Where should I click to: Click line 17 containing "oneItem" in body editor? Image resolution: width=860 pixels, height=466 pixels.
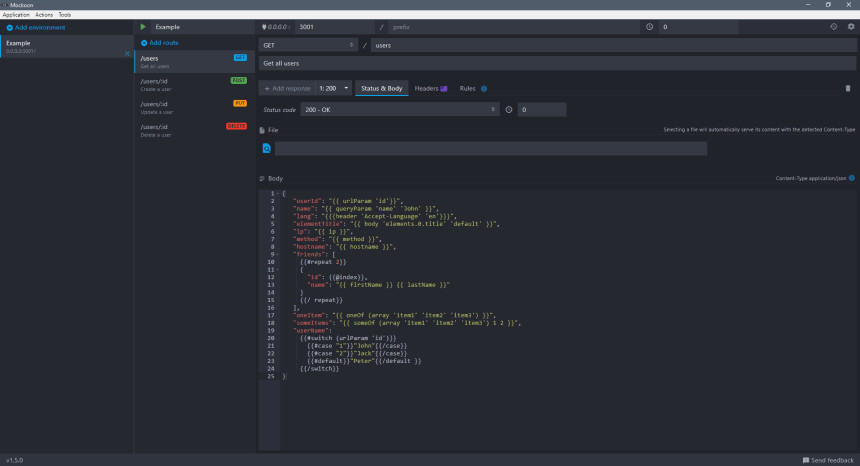pyautogui.click(x=394, y=315)
